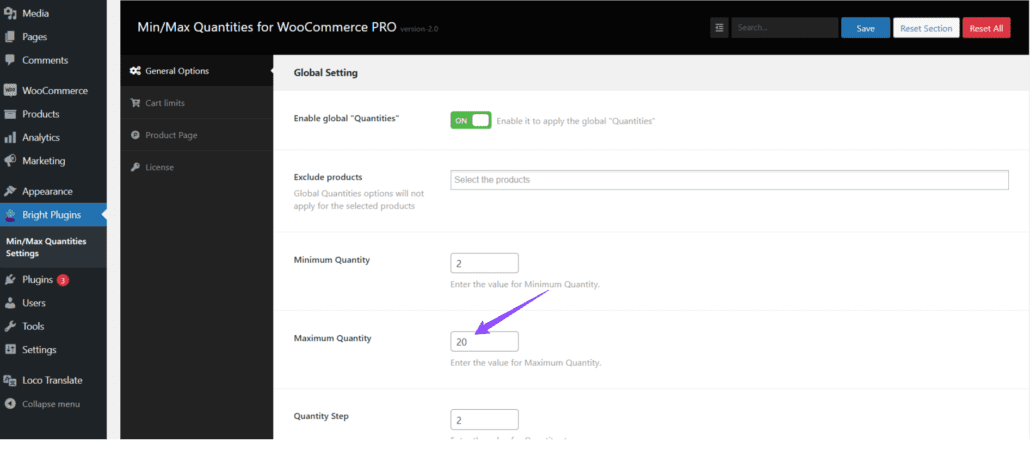Click the Media icon in sidebar
1030x467 pixels.
(x=10, y=14)
